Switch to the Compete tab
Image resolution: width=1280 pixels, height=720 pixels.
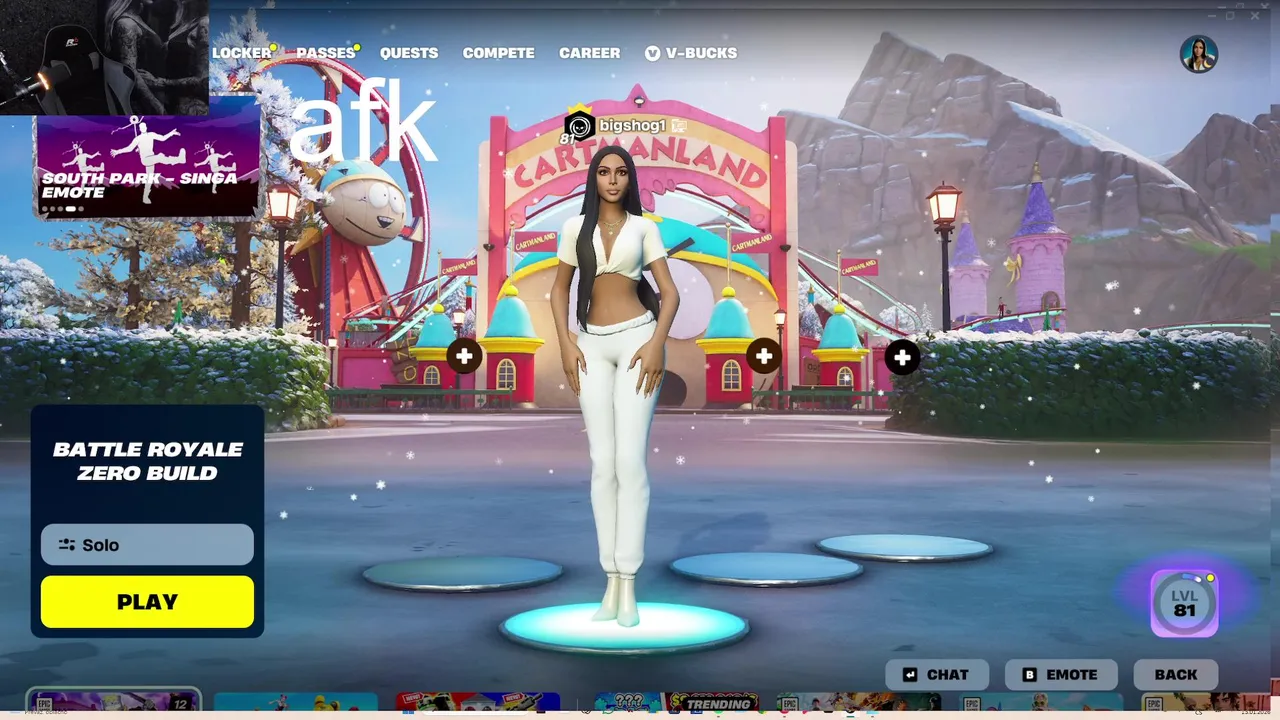tap(498, 53)
